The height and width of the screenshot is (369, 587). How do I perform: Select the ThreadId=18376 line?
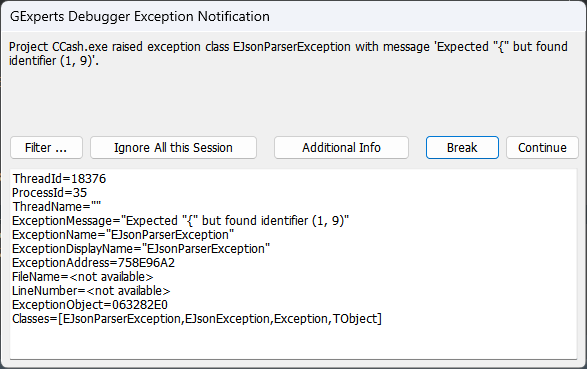tap(59, 179)
